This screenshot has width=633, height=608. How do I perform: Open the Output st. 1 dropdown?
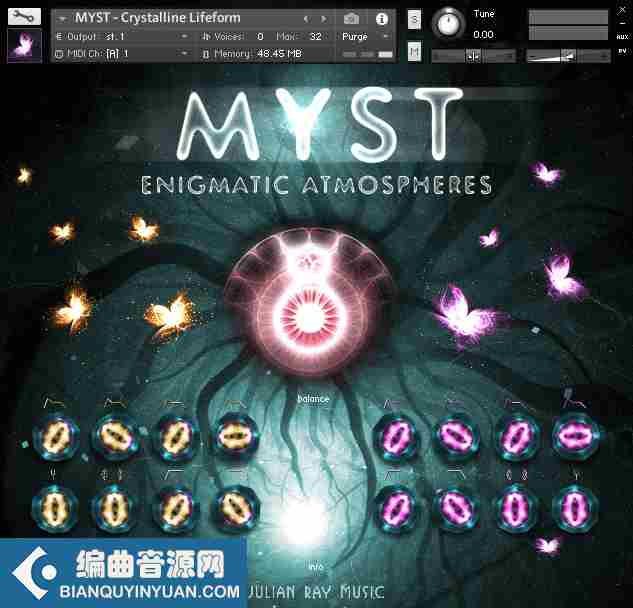point(122,37)
